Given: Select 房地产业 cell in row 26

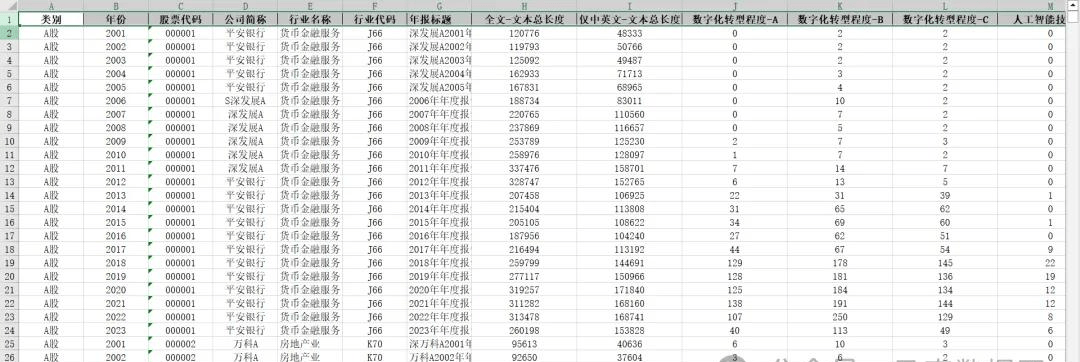Looking at the screenshot, I should point(310,357).
